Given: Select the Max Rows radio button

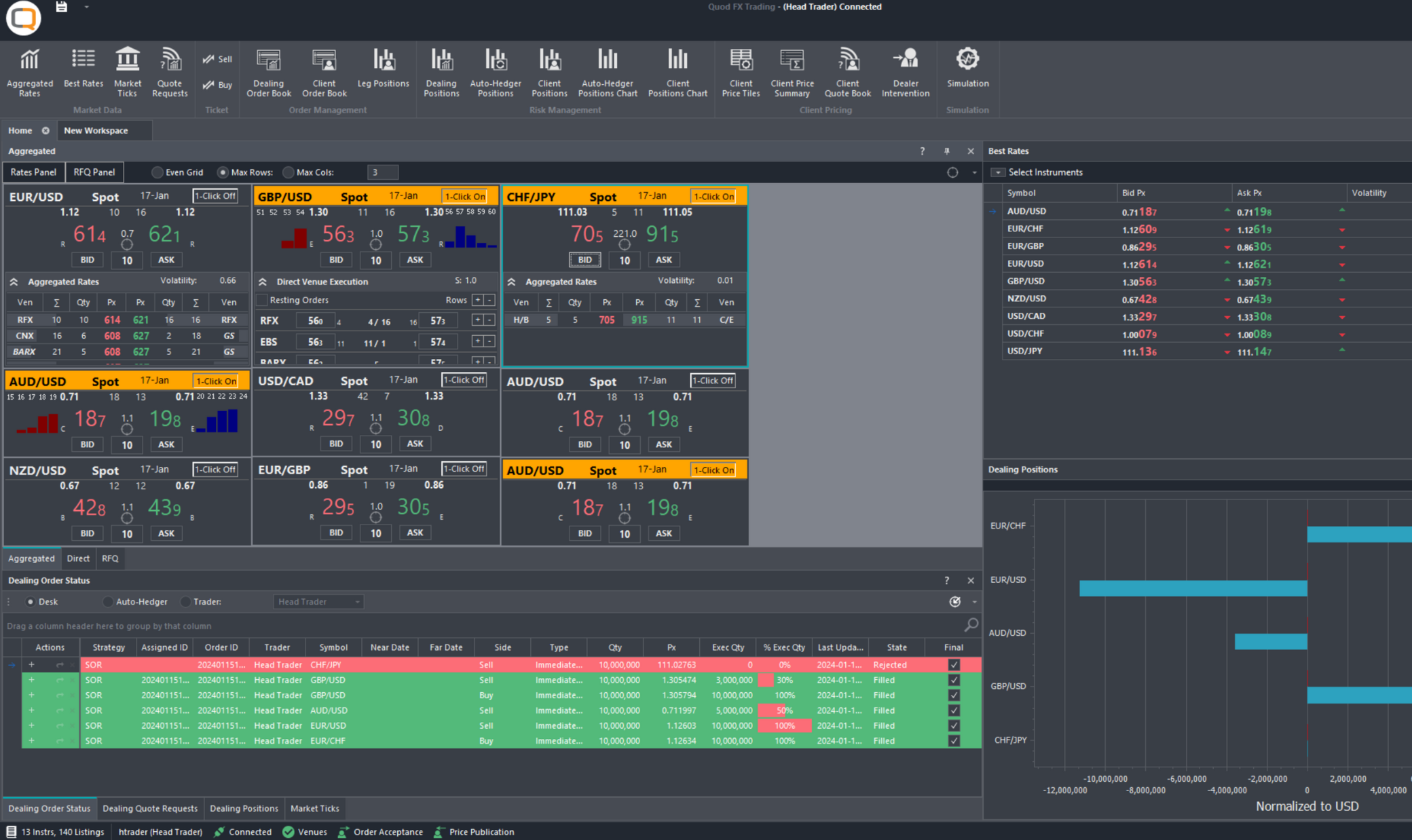Looking at the screenshot, I should (x=223, y=172).
